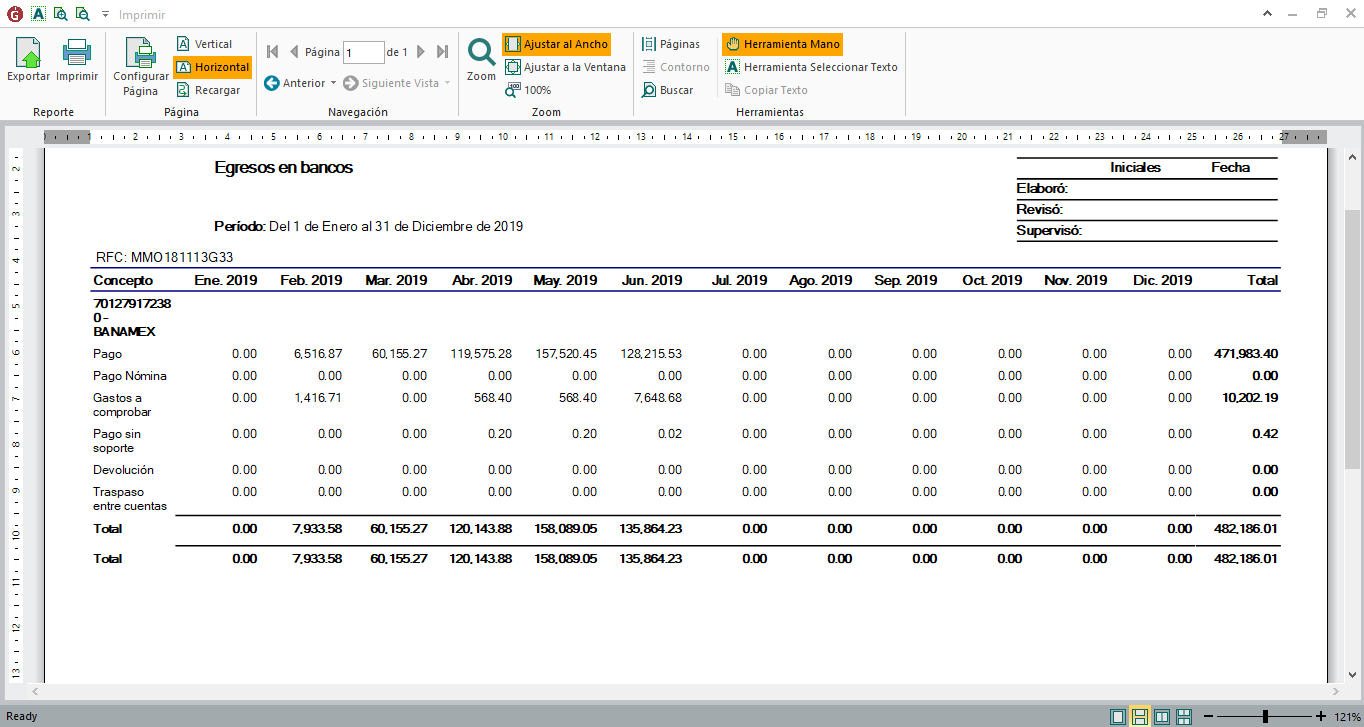Toggle Ajustar a la Ventana zoom mode
Image resolution: width=1364 pixels, height=727 pixels.
[565, 67]
